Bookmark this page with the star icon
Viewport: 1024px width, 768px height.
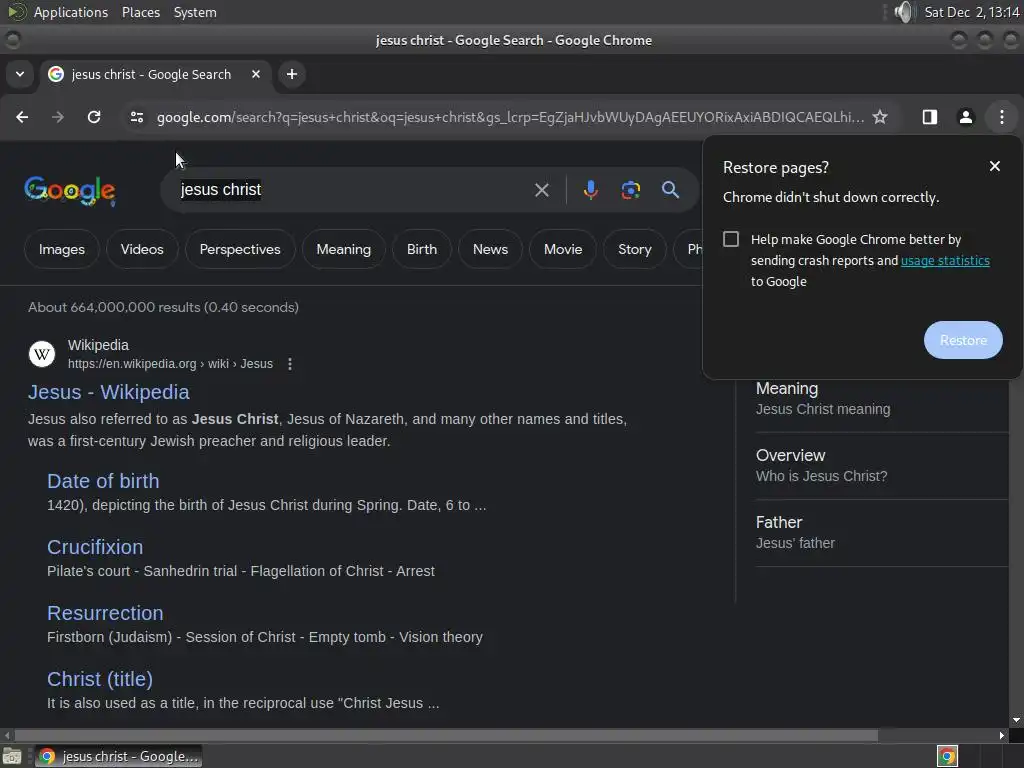coord(880,117)
